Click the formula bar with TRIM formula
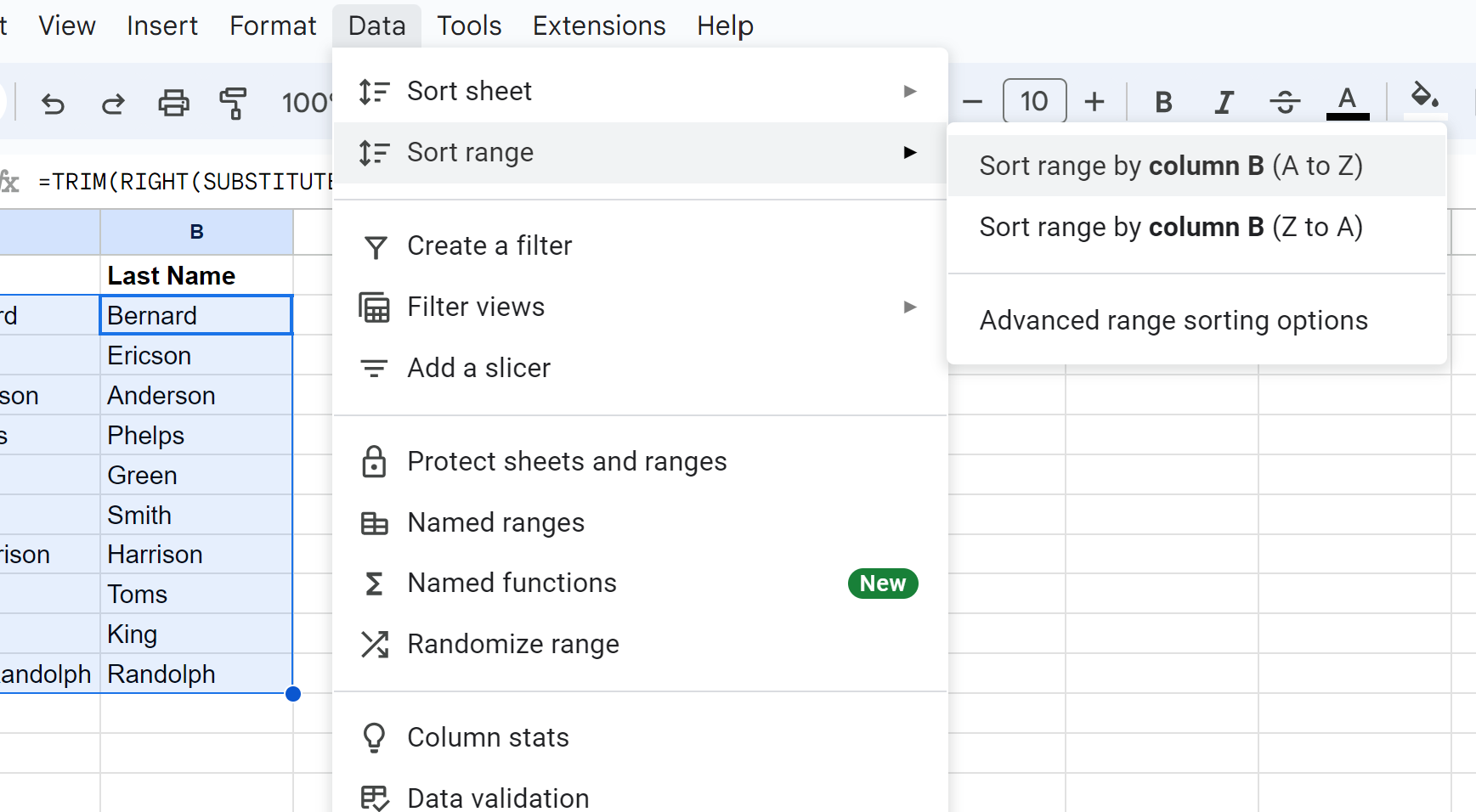This screenshot has height=812, width=1476. point(184,181)
